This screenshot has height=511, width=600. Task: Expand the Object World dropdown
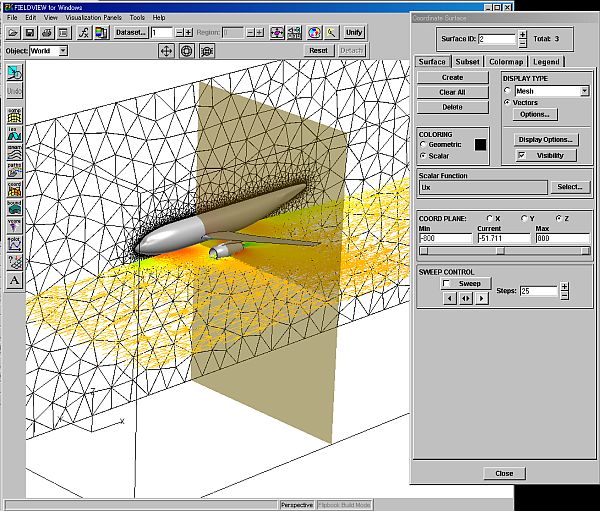pos(62,50)
